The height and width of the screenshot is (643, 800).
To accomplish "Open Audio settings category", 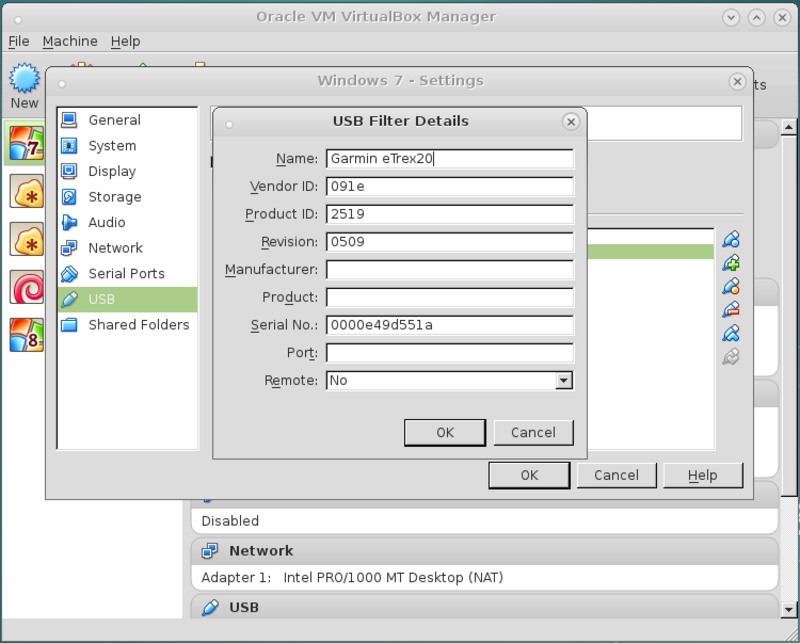I will (x=128, y=222).
